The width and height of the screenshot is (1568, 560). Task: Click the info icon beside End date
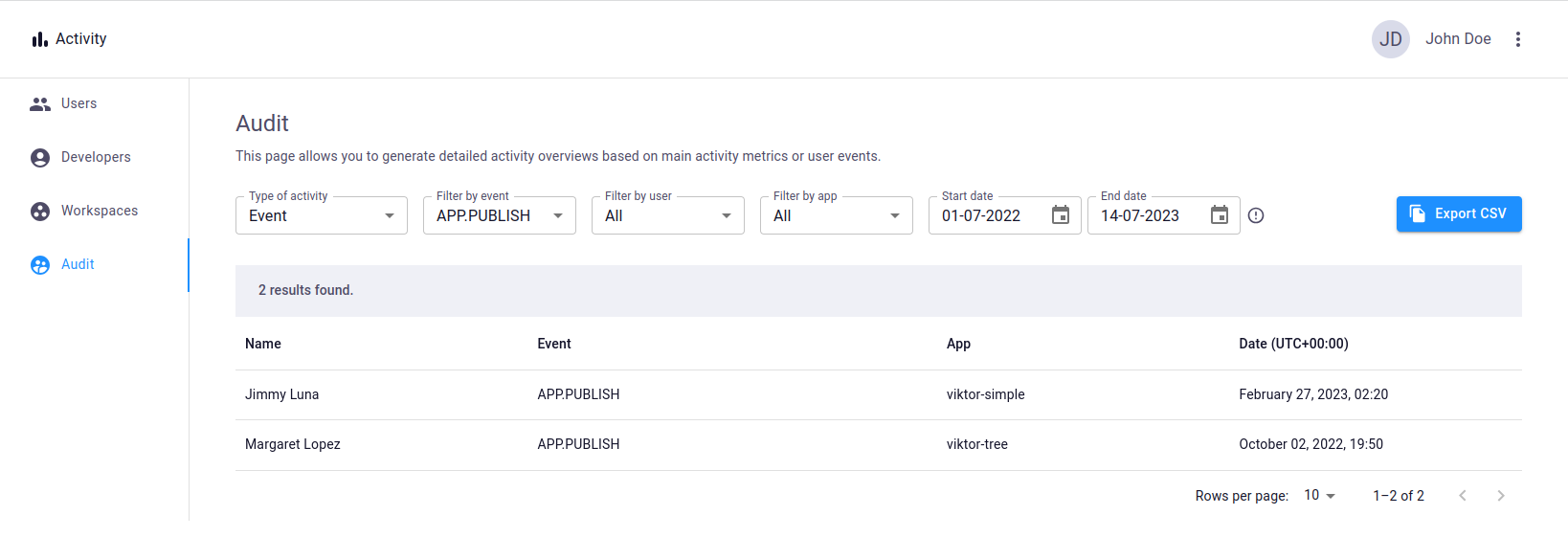tap(1256, 216)
